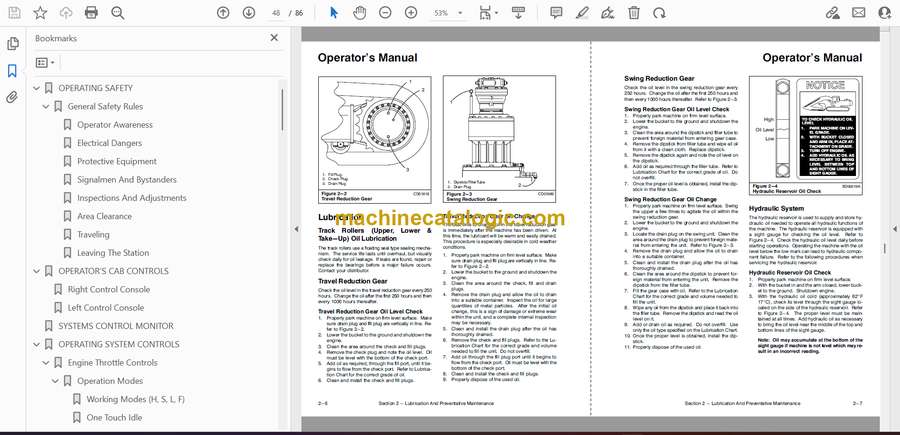The image size is (900, 435).
Task: Zoom in with the plus icon
Action: click(x=411, y=13)
